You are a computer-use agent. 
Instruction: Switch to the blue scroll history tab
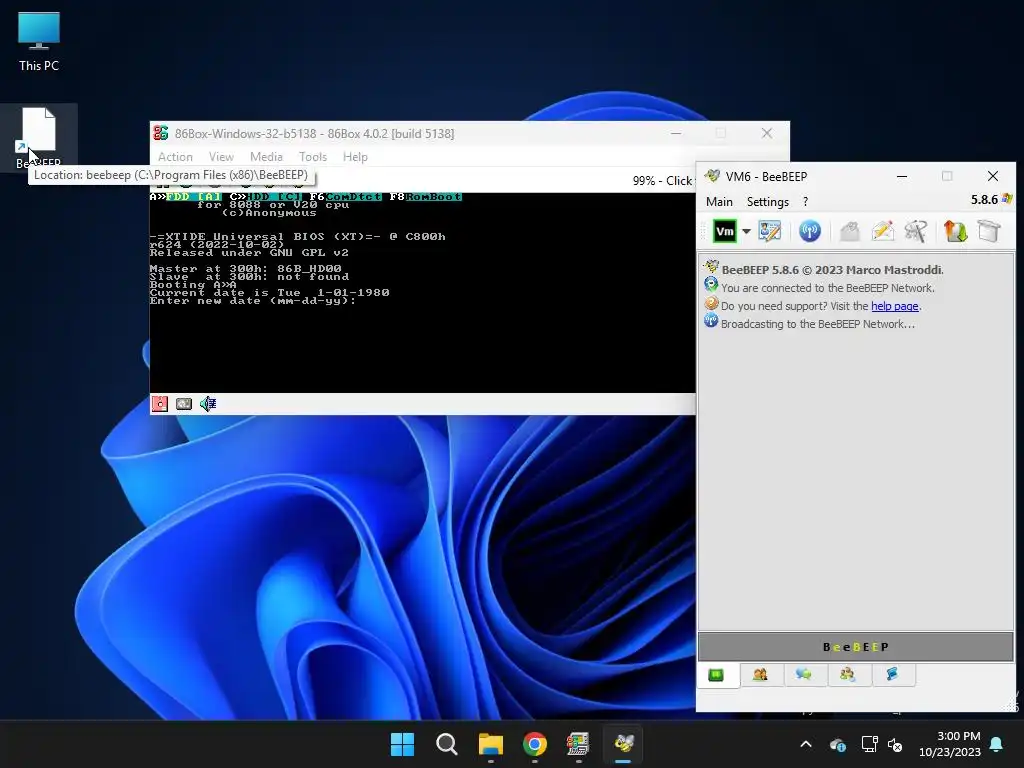[892, 675]
